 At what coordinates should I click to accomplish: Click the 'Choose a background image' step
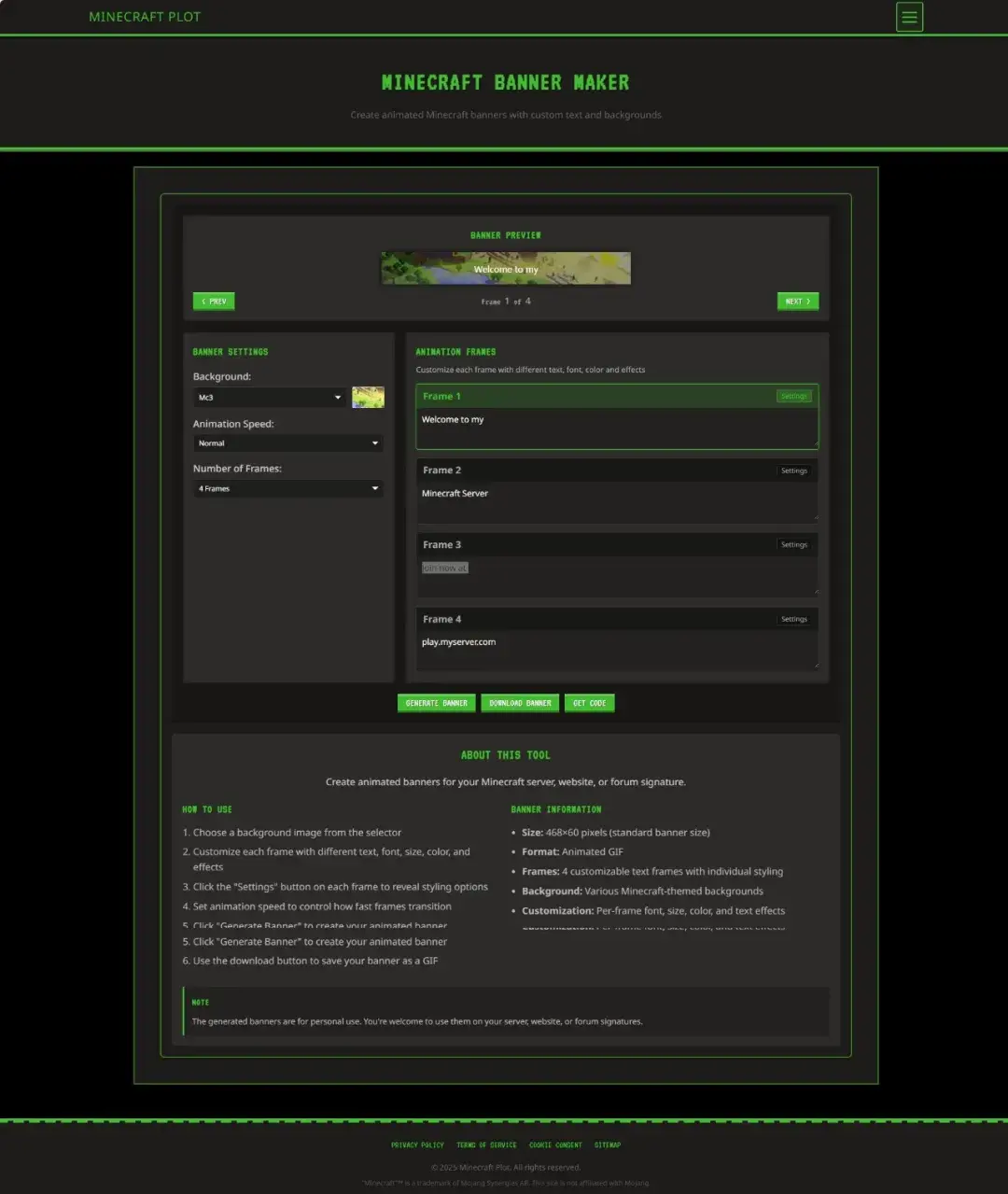297,833
